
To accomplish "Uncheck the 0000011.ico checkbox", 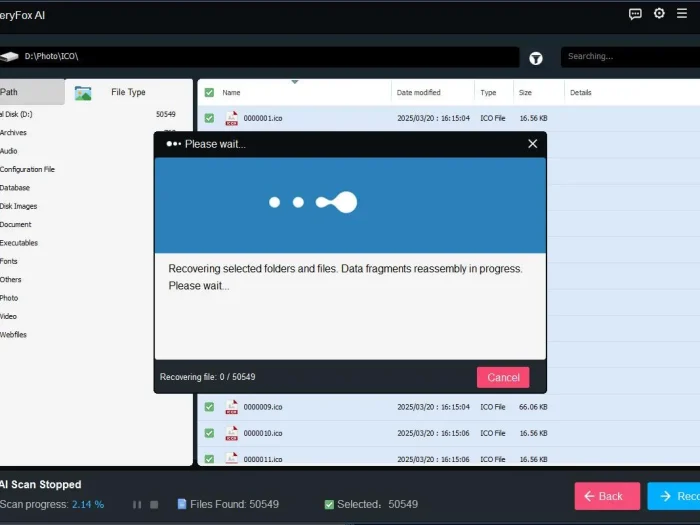I will coord(209,459).
